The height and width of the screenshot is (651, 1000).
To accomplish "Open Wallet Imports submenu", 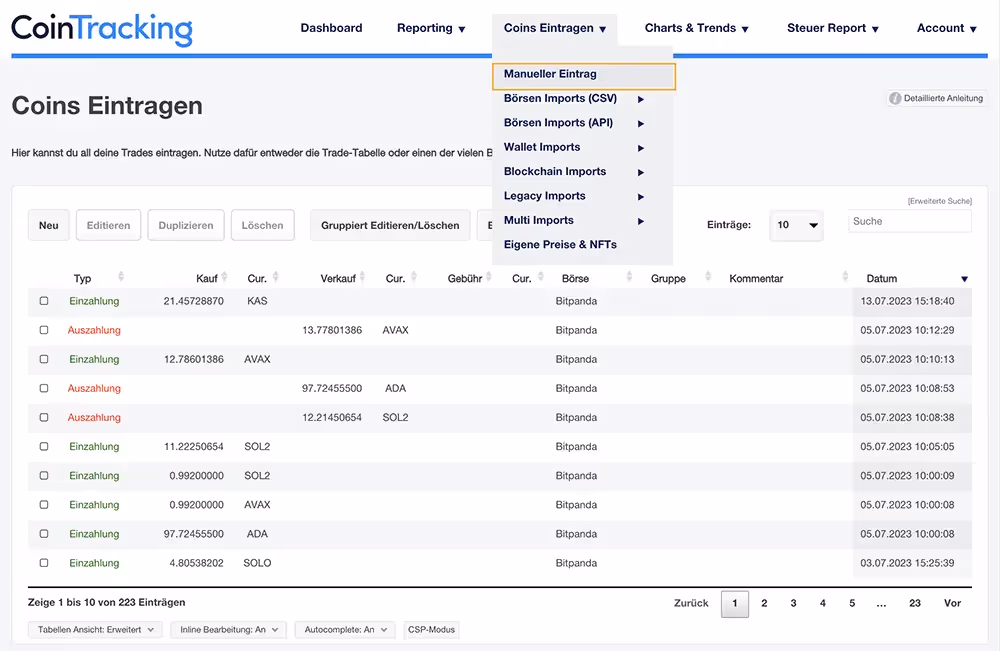I will (574, 147).
